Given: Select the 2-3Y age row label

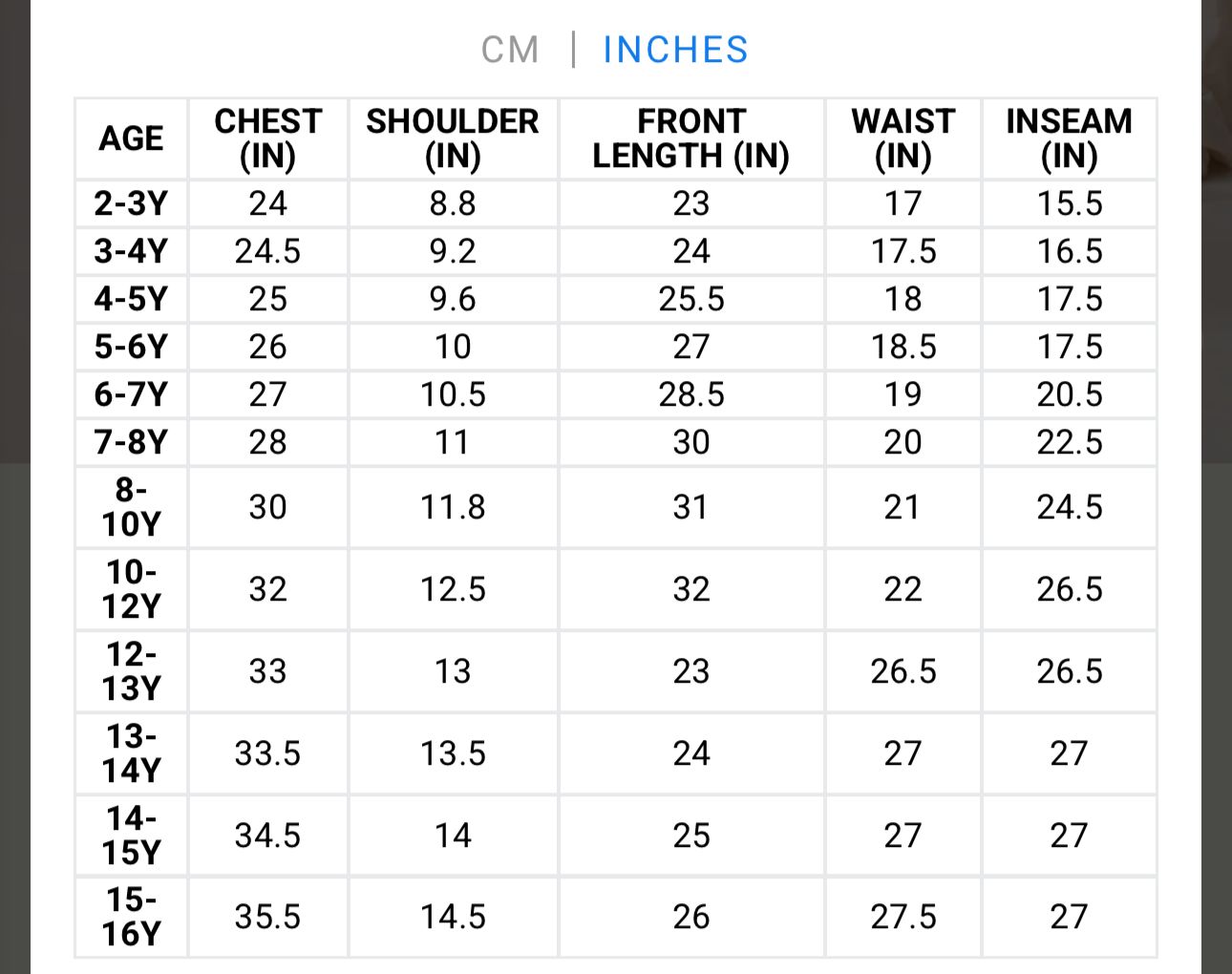Looking at the screenshot, I should pyautogui.click(x=131, y=203).
